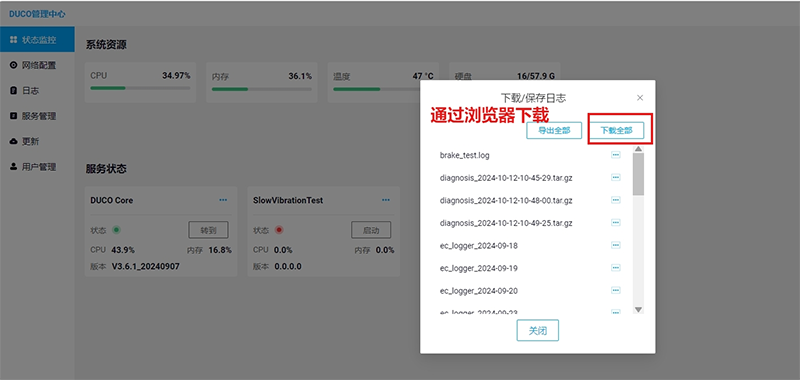Click the 网络配置 sidebar icon
Viewport: 800px width, 380px height.
(14, 65)
